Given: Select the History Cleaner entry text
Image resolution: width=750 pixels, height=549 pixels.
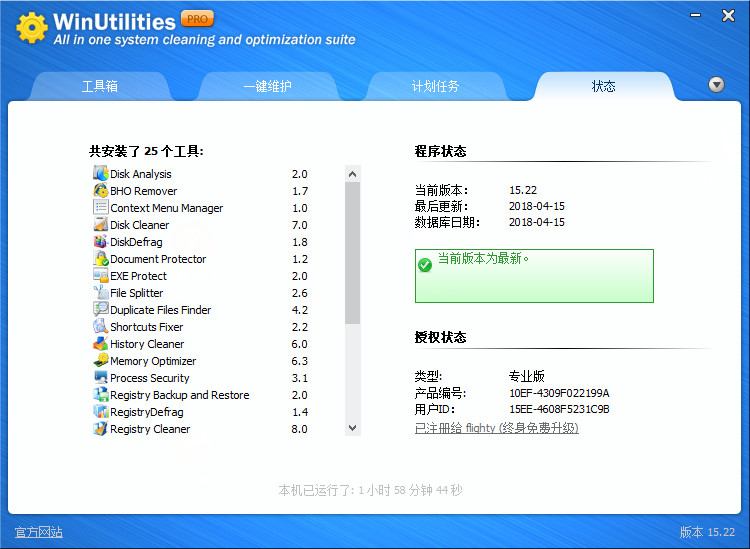Looking at the screenshot, I should point(147,344).
